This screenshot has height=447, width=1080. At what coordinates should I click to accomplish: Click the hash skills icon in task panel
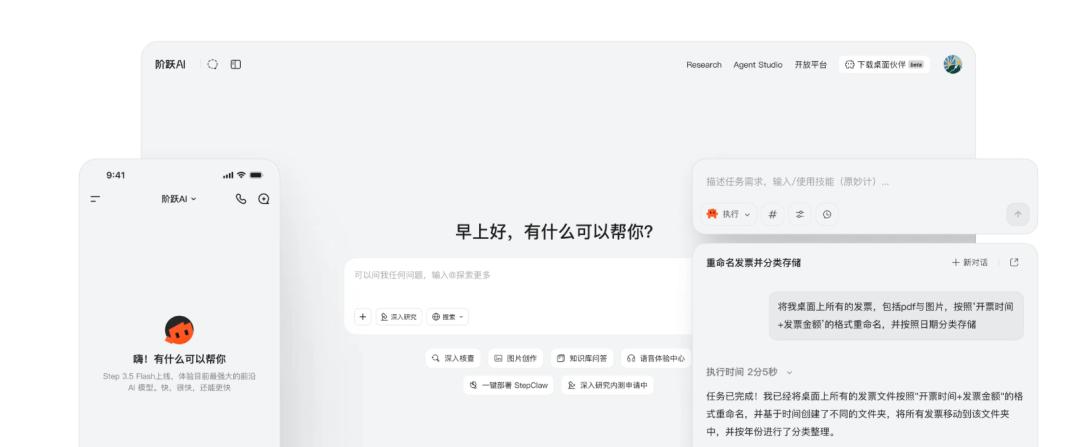point(772,214)
